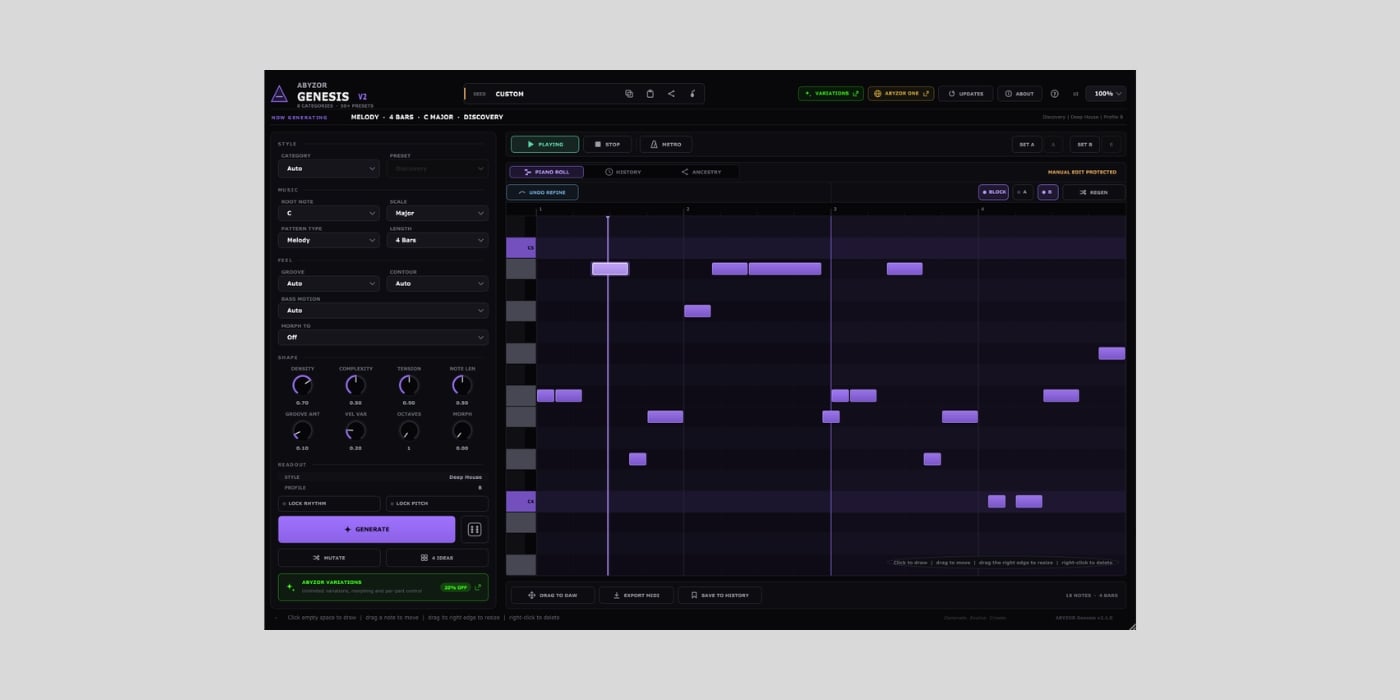Click the music note icon in seed bar
Screen dimensions: 1400x700
point(692,94)
